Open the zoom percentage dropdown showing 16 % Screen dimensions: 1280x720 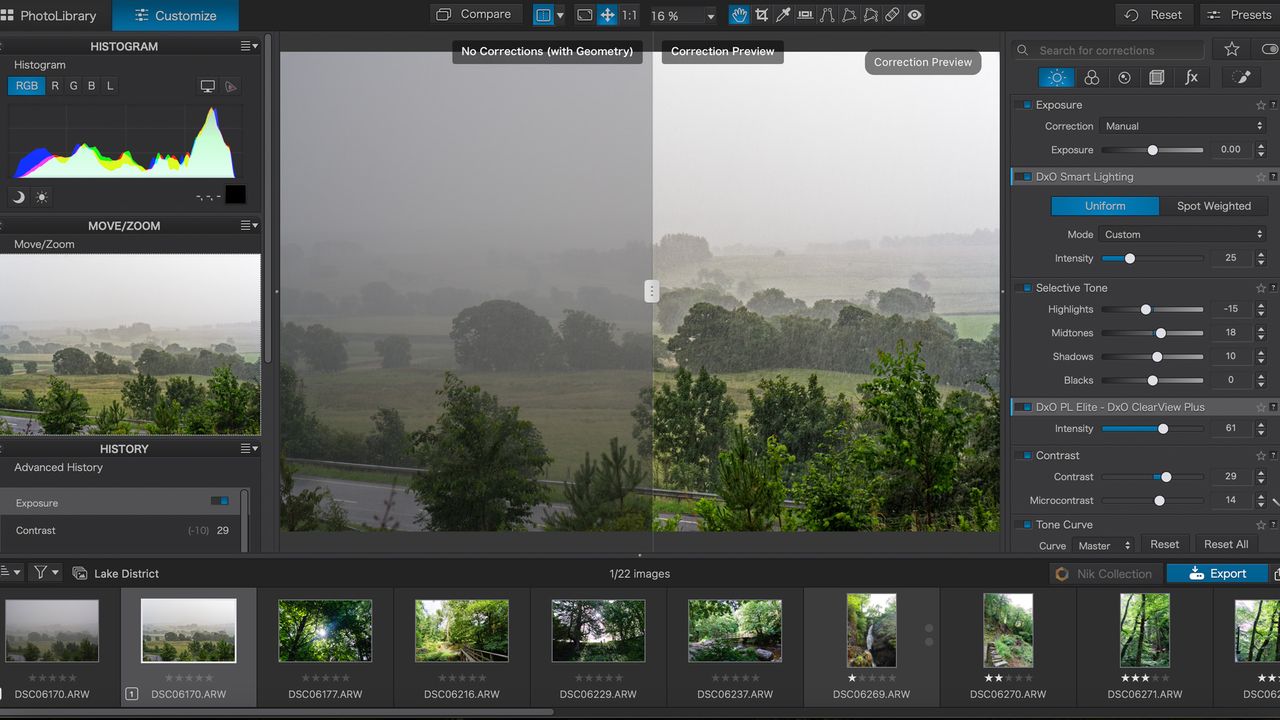click(683, 16)
